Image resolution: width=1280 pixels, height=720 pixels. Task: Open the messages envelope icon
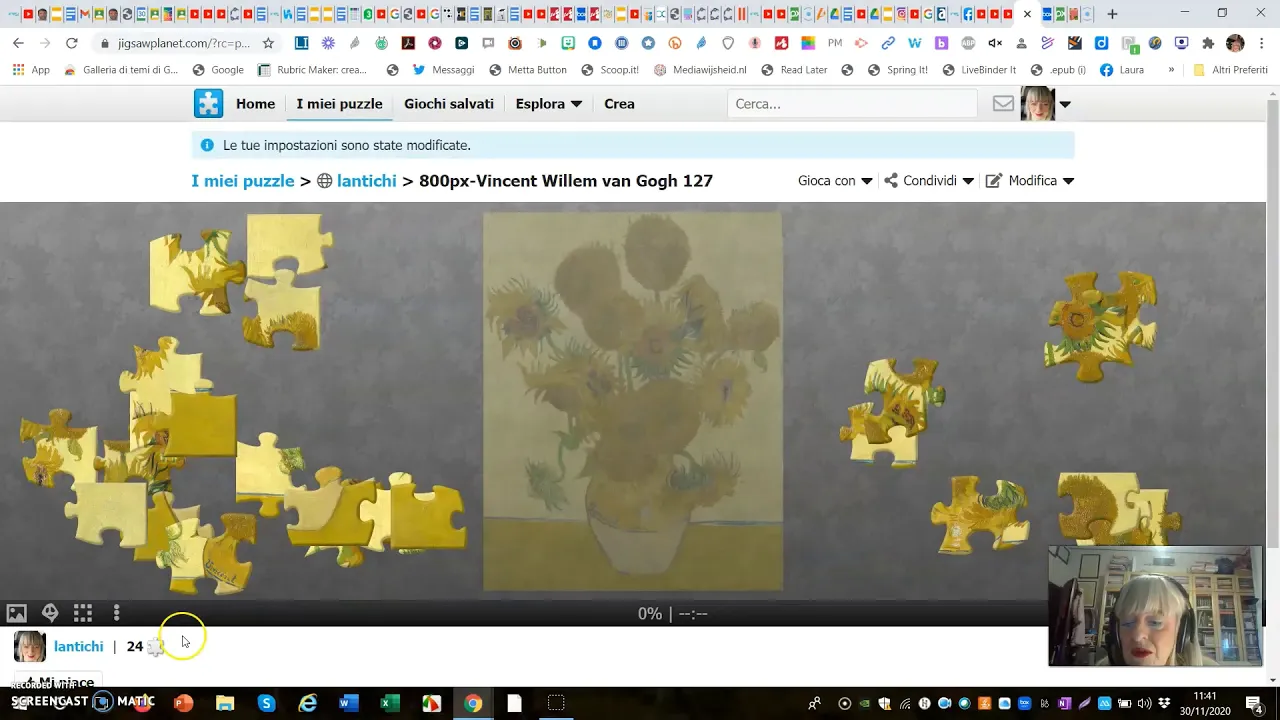click(1003, 104)
